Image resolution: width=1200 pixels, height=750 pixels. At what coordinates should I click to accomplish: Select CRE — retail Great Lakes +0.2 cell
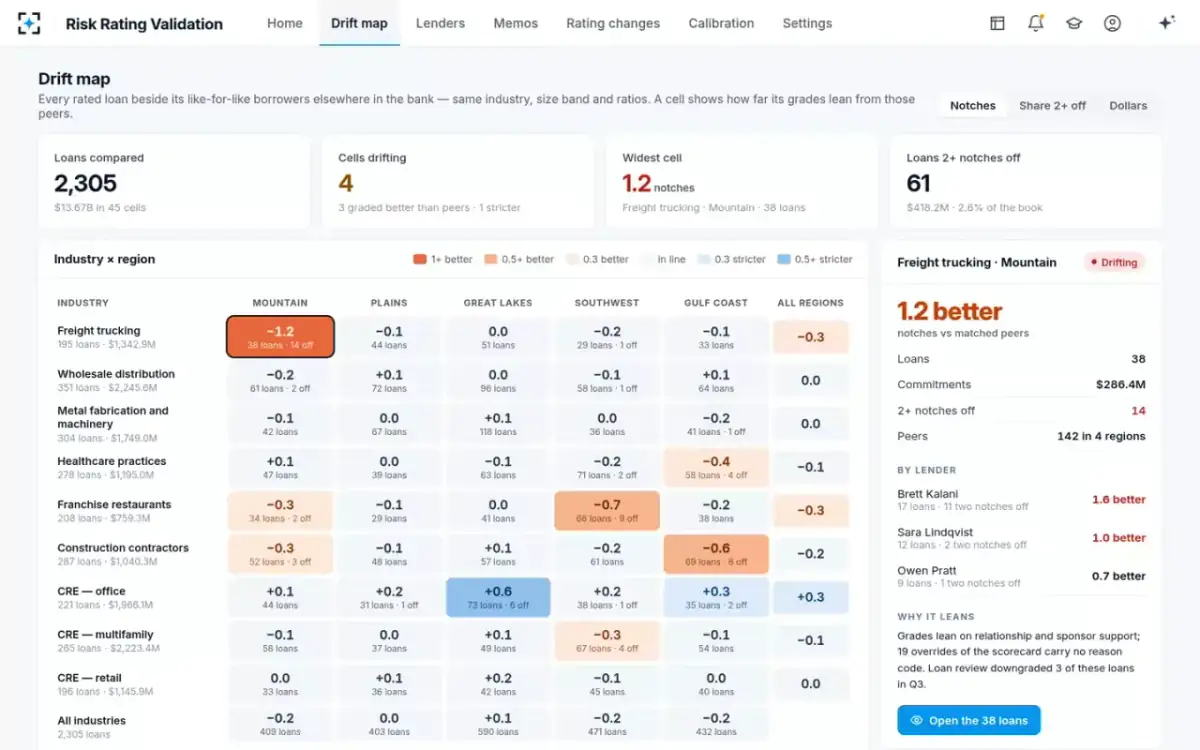click(x=498, y=684)
